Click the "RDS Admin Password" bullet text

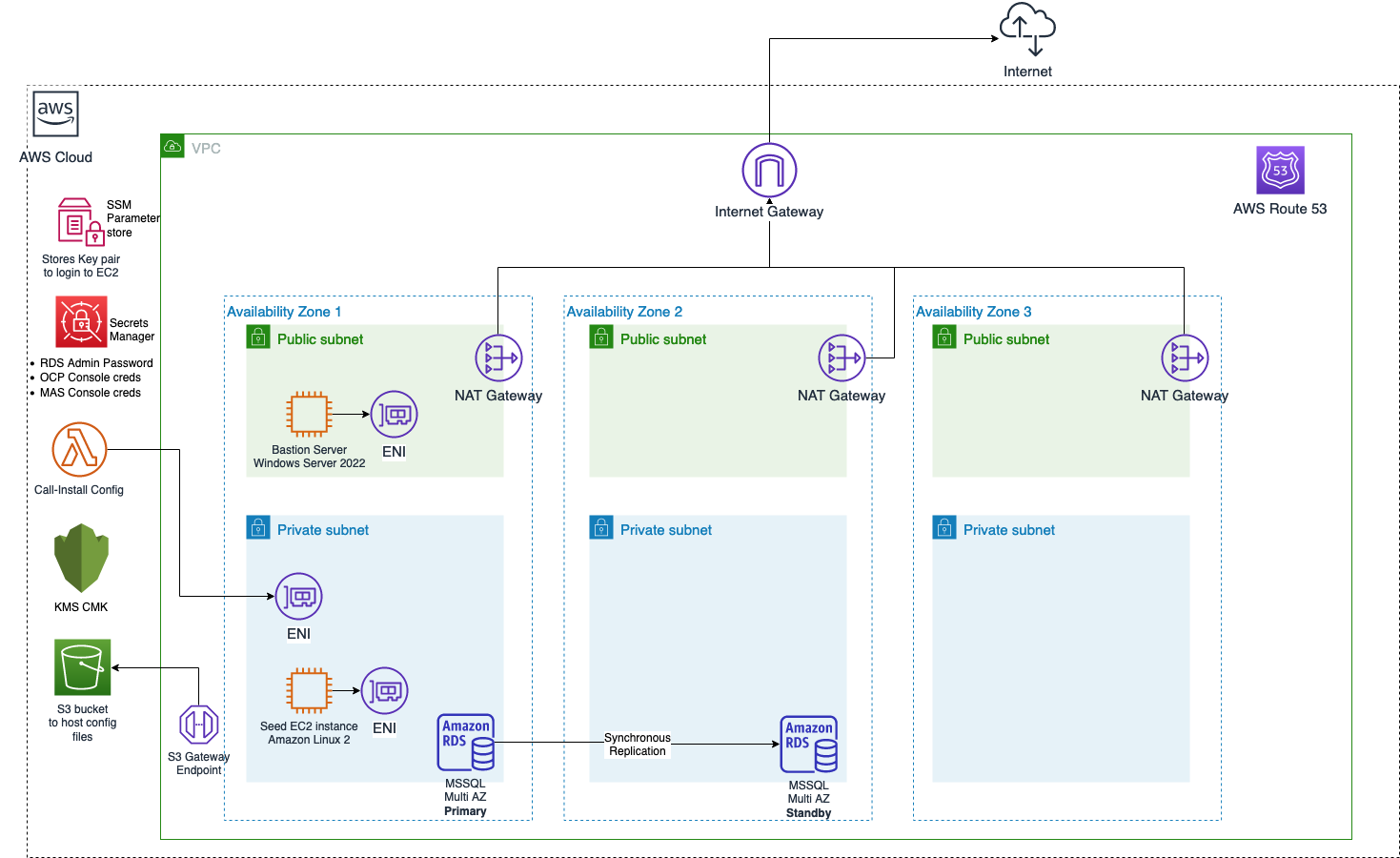tap(96, 363)
